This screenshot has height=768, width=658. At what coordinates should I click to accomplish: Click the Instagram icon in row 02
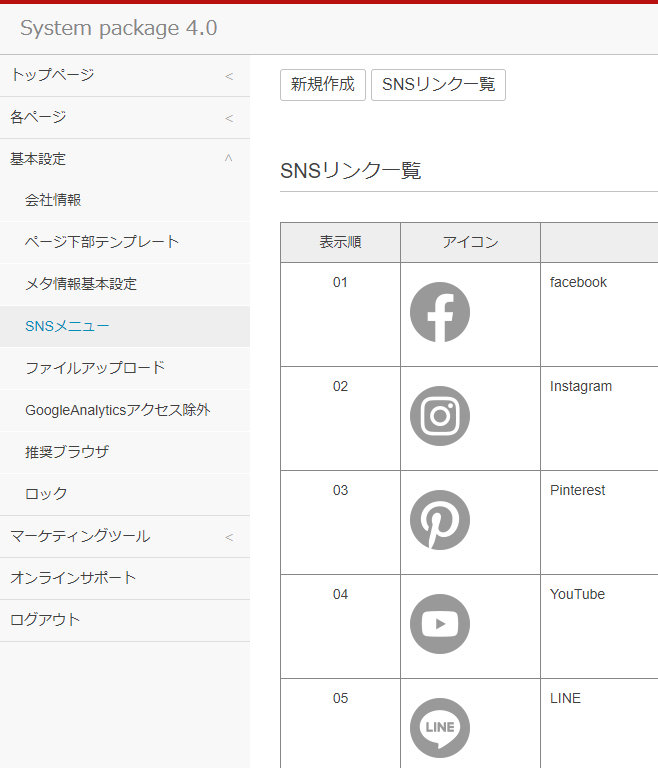[439, 416]
